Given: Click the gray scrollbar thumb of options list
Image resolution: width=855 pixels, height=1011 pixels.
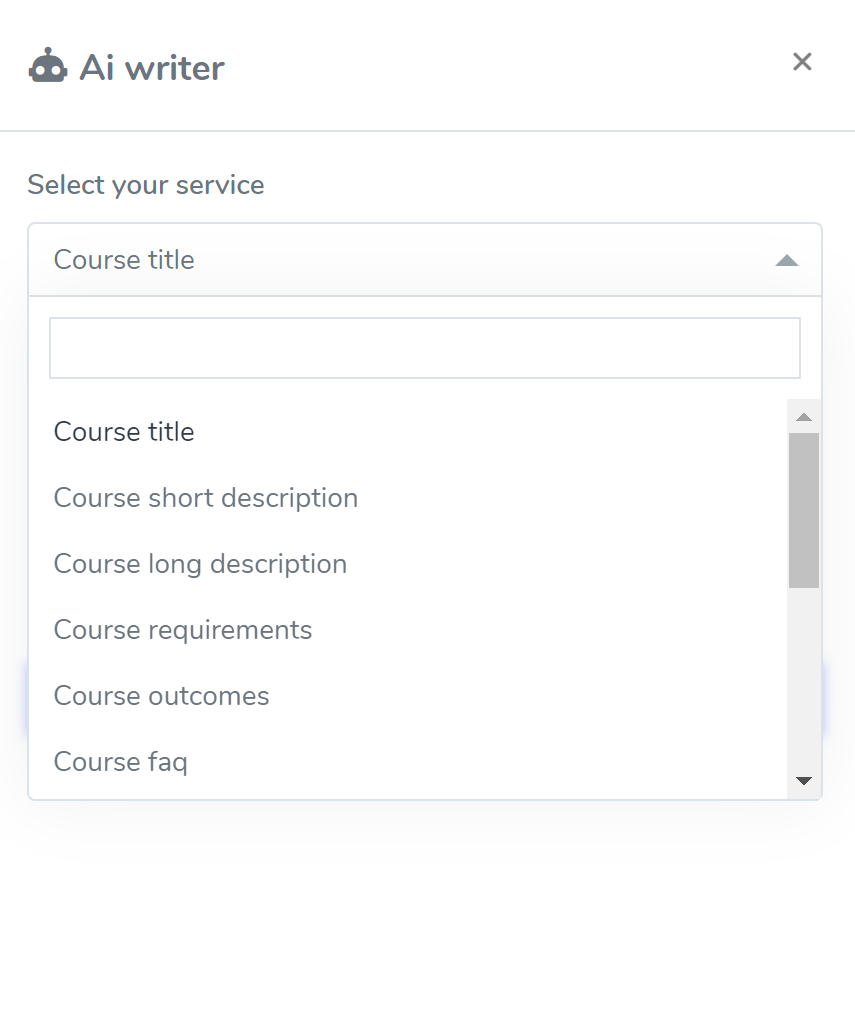Looking at the screenshot, I should click(x=804, y=510).
